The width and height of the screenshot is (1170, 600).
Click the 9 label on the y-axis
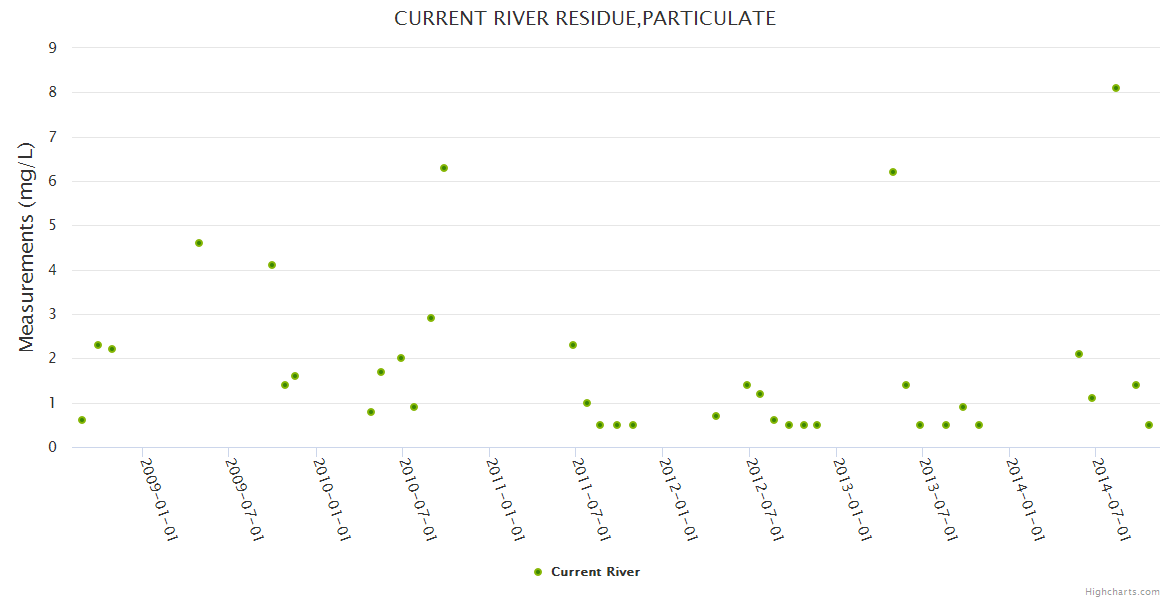tap(52, 48)
